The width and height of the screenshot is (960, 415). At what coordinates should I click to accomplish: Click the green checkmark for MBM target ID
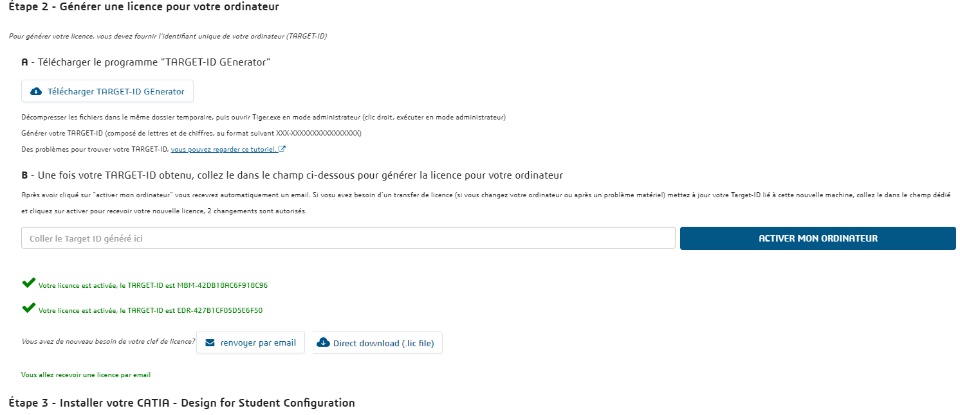[x=28, y=284]
